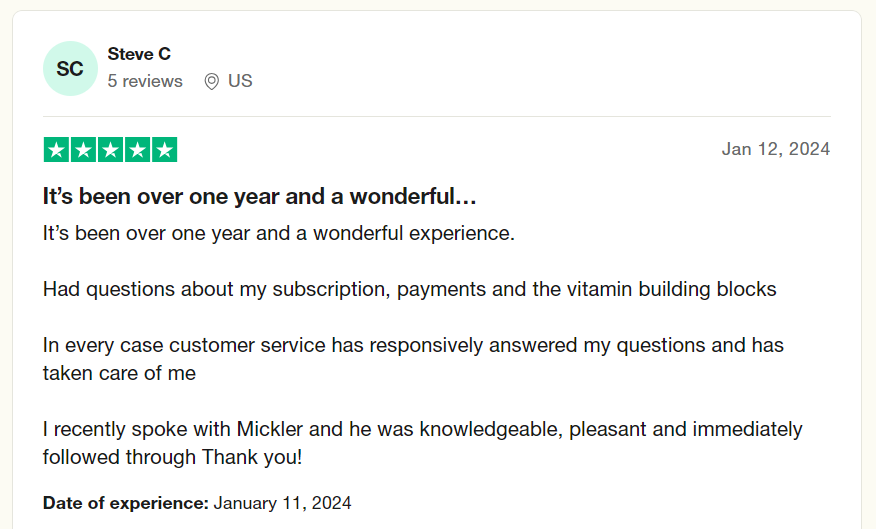The width and height of the screenshot is (876, 529).
Task: Click the "5 reviews" count
Action: 145,81
